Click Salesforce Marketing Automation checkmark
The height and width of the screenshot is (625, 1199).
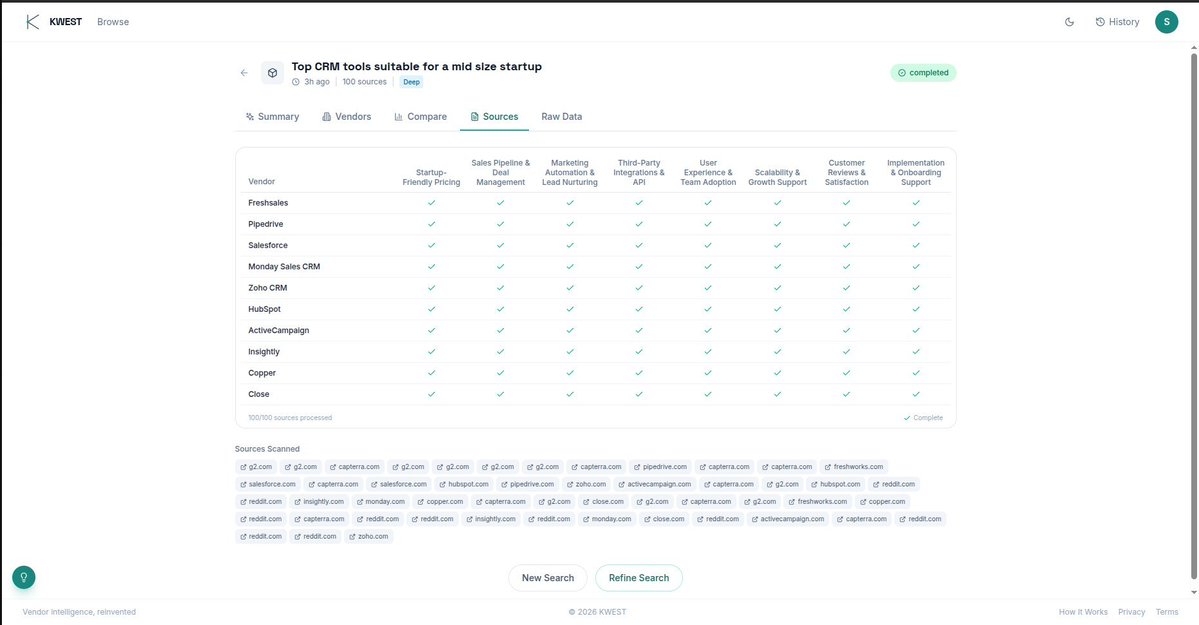570,246
